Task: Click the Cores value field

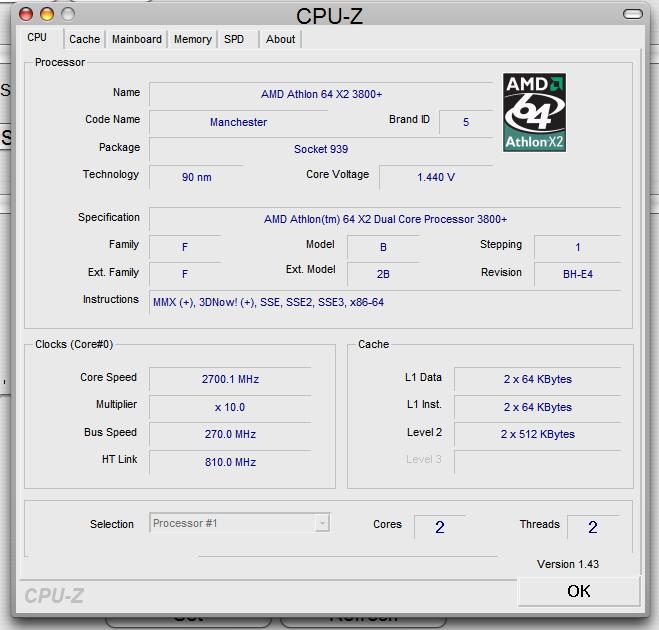Action: click(x=440, y=527)
